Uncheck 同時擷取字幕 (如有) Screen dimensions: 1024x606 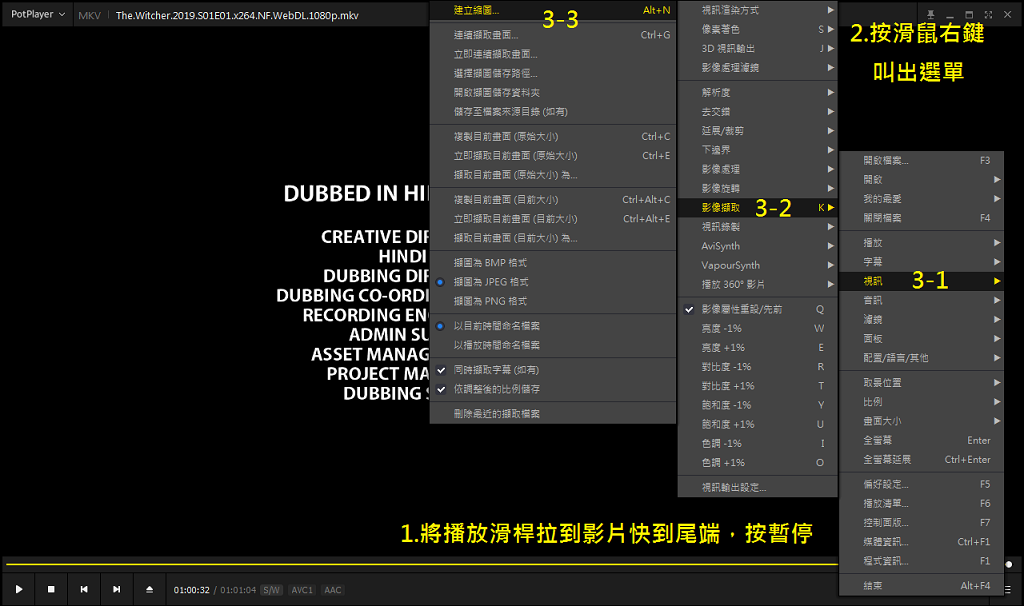tap(552, 370)
